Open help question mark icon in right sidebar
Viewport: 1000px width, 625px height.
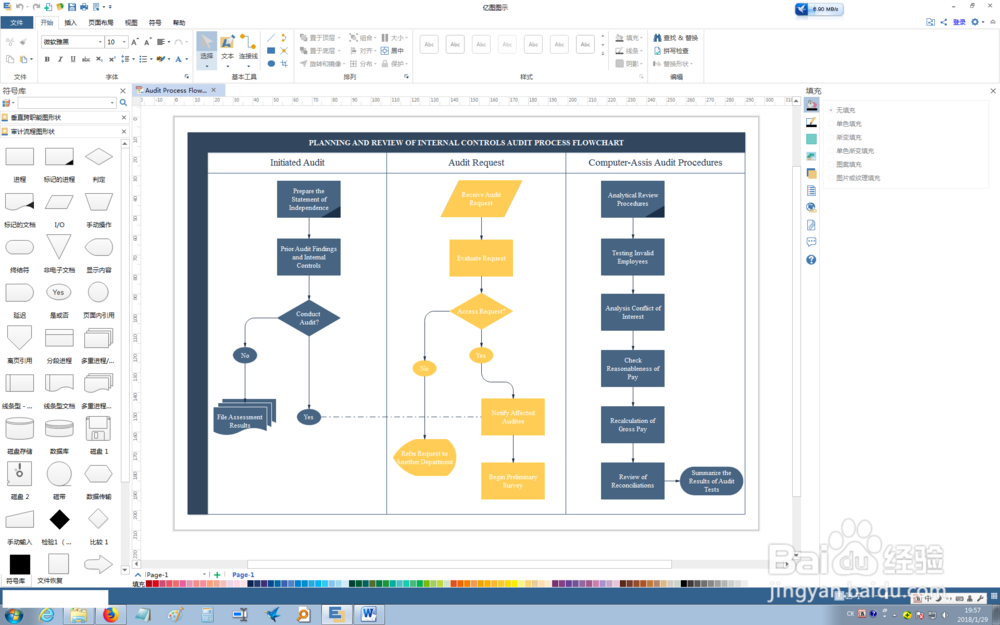click(811, 260)
